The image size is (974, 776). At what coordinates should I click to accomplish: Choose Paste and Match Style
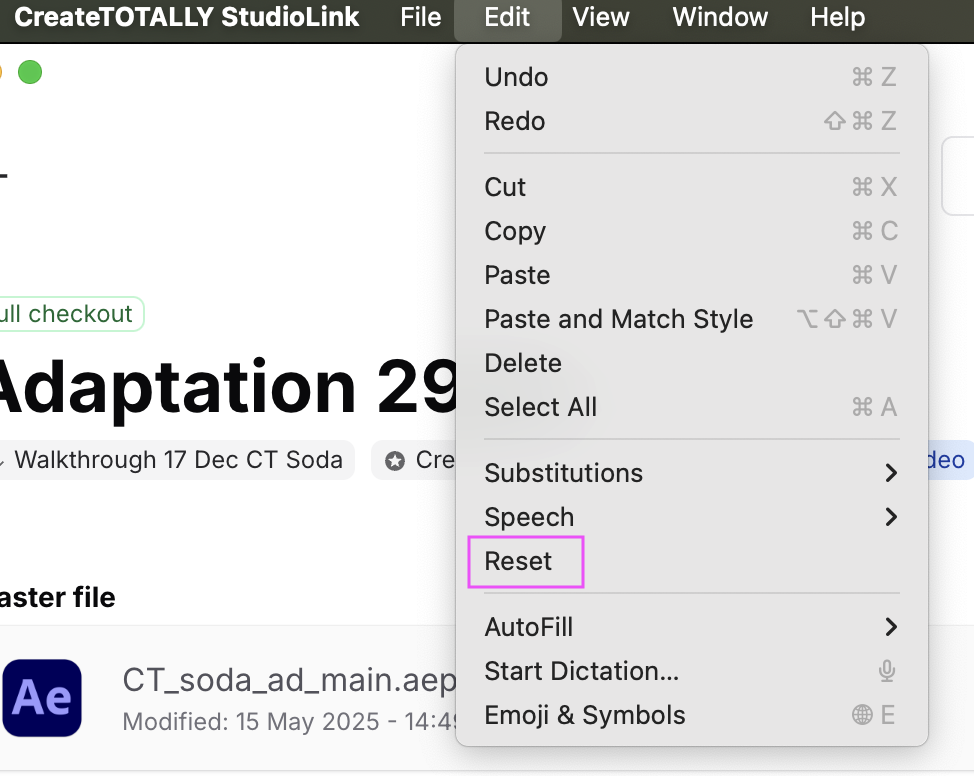(691, 319)
